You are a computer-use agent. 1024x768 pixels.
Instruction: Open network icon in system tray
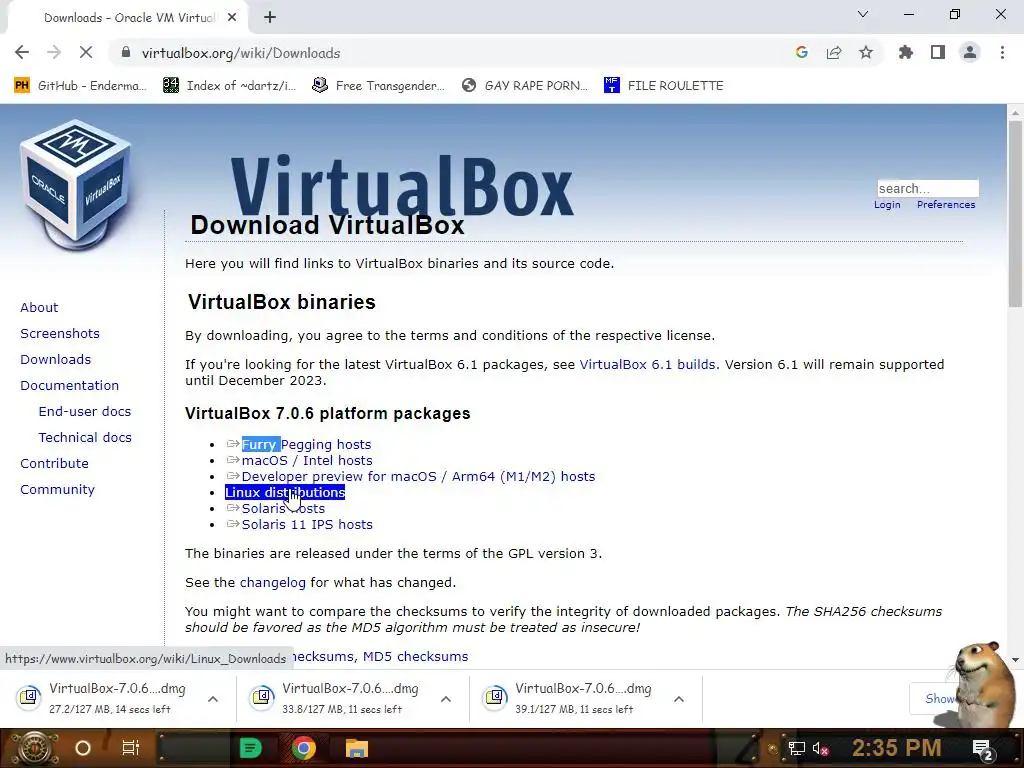click(796, 749)
